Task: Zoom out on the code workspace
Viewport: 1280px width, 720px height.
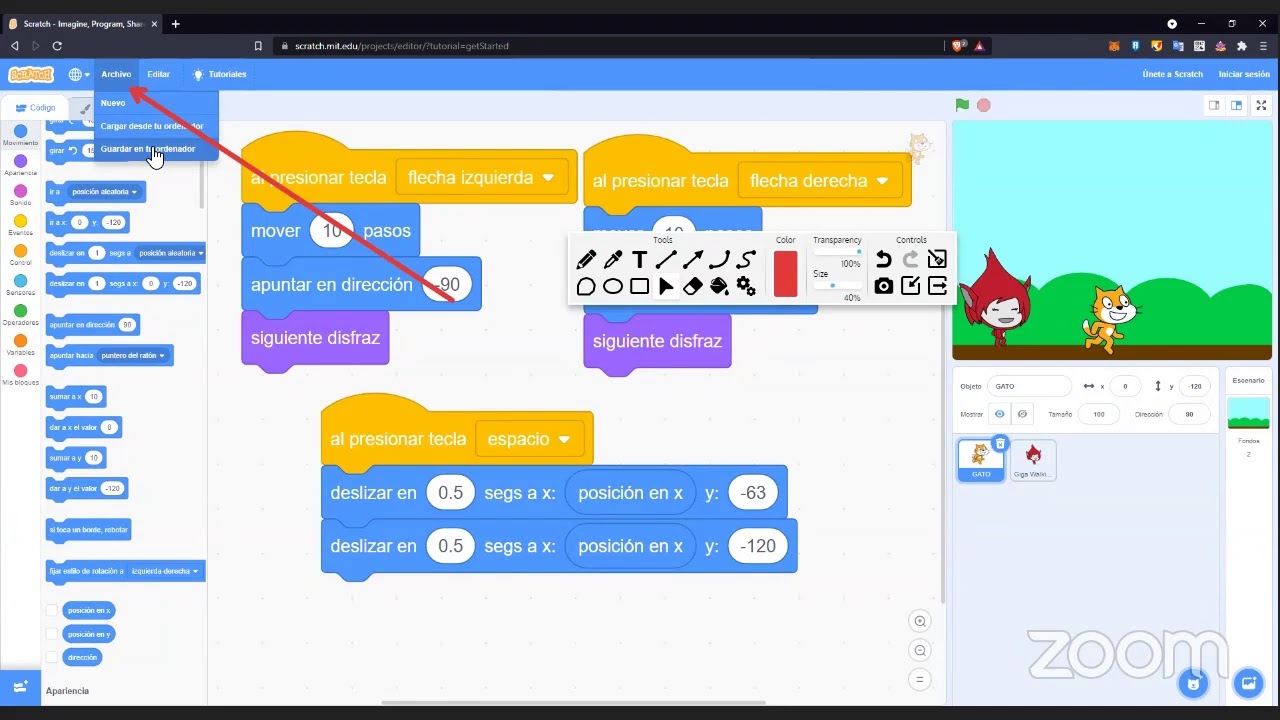Action: [x=920, y=651]
